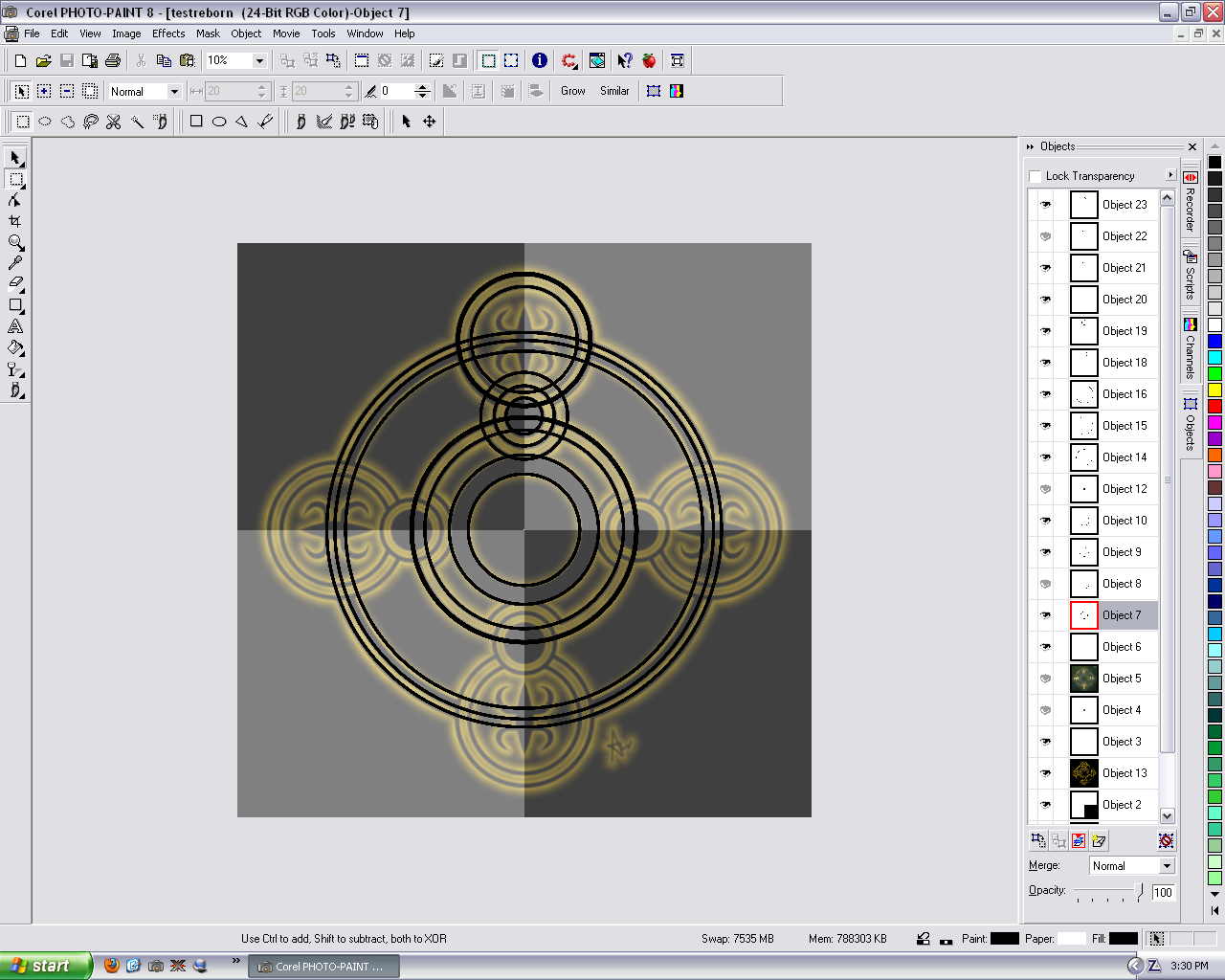This screenshot has height=980, width=1225.
Task: Select the Magic Wand Mask tool
Action: (x=137, y=122)
